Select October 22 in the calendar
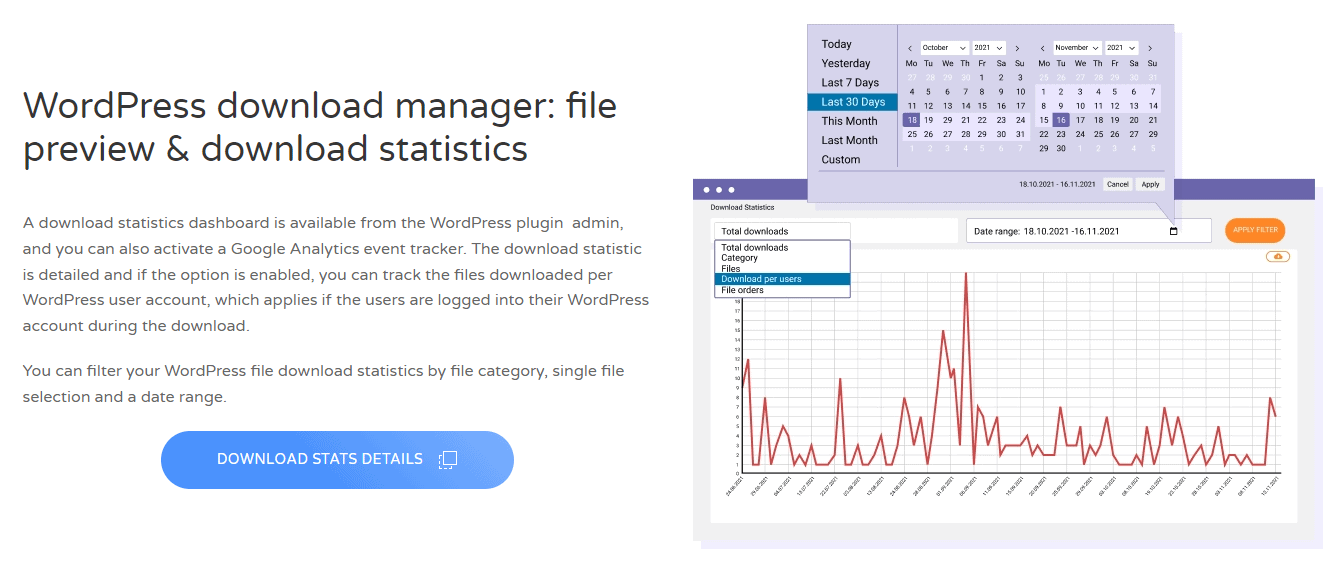Screen dimensions: 1341x580 (984, 120)
